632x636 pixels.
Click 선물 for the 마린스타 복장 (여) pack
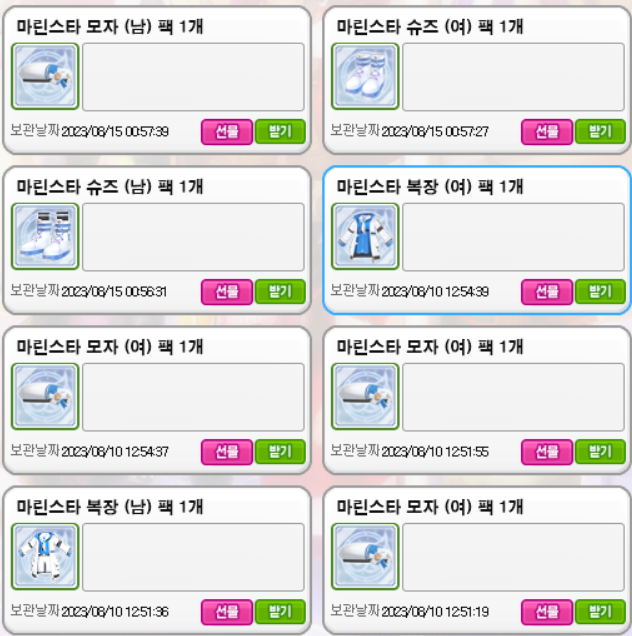coord(547,292)
